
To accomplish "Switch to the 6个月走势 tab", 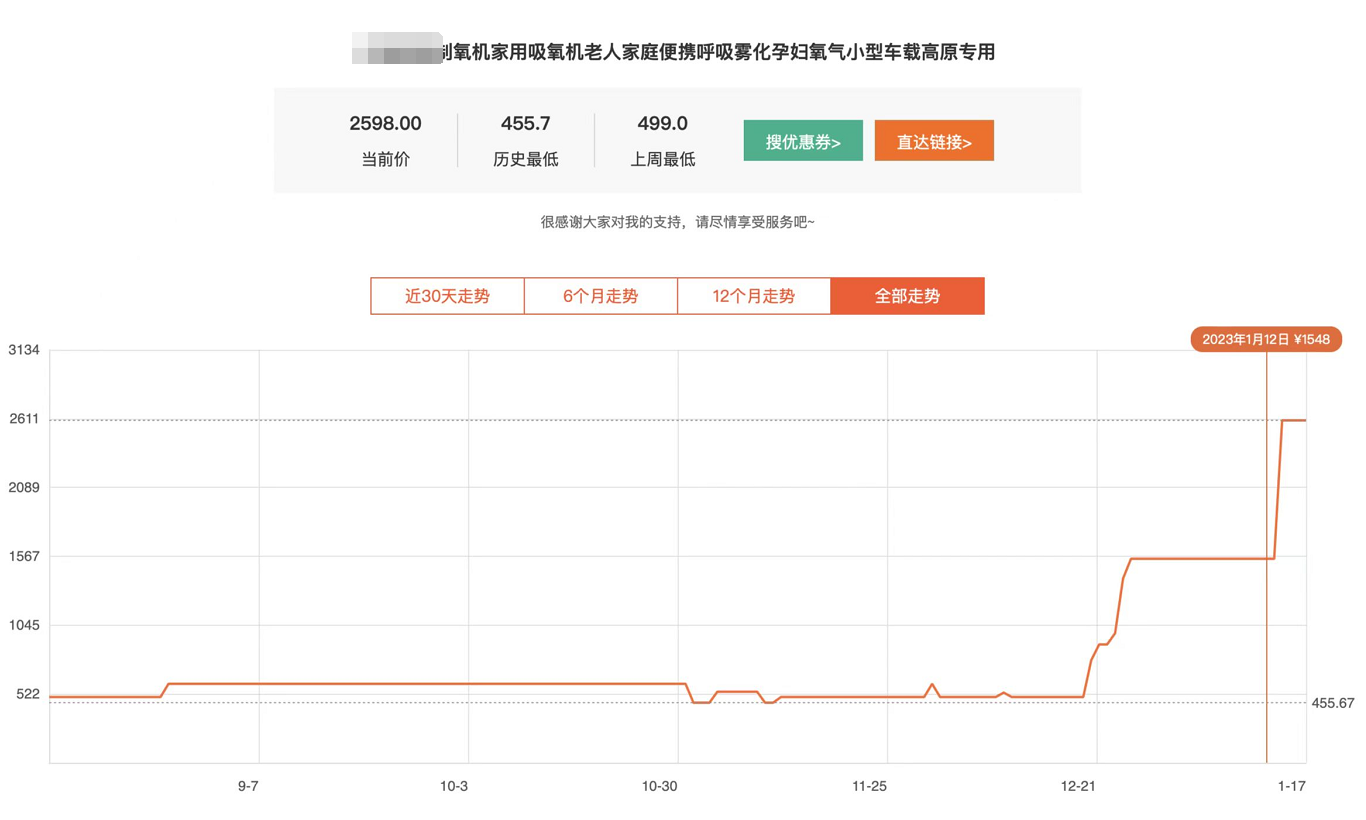I will [600, 296].
